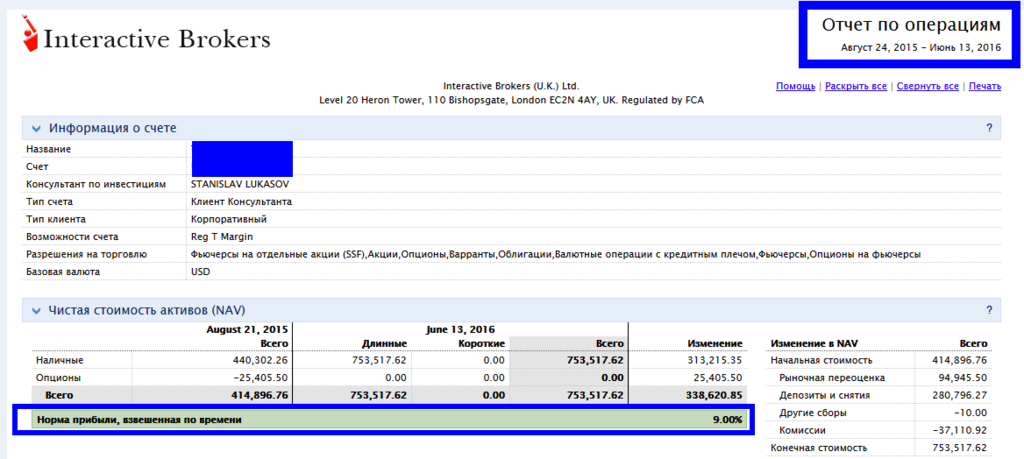Click the Чистая стоимость активов (NAV) header title
The image size is (1024, 459).
[147, 310]
